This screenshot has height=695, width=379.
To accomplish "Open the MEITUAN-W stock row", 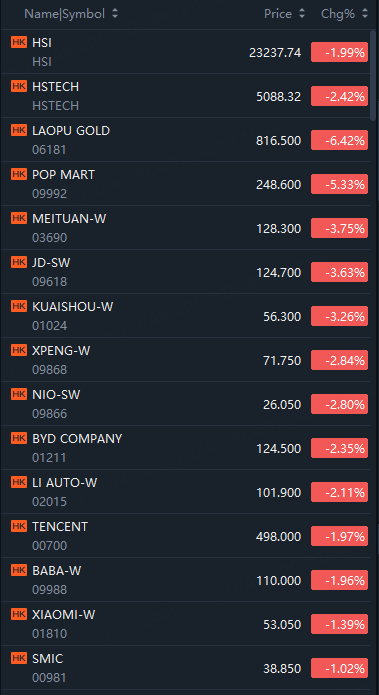I will 185,228.
